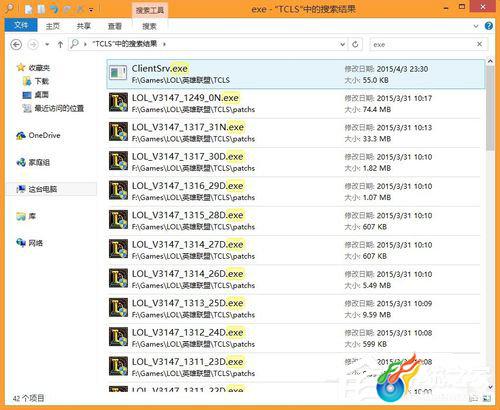Viewport: 500px width, 410px height.
Task: Click the back navigation arrow
Action: [16, 44]
